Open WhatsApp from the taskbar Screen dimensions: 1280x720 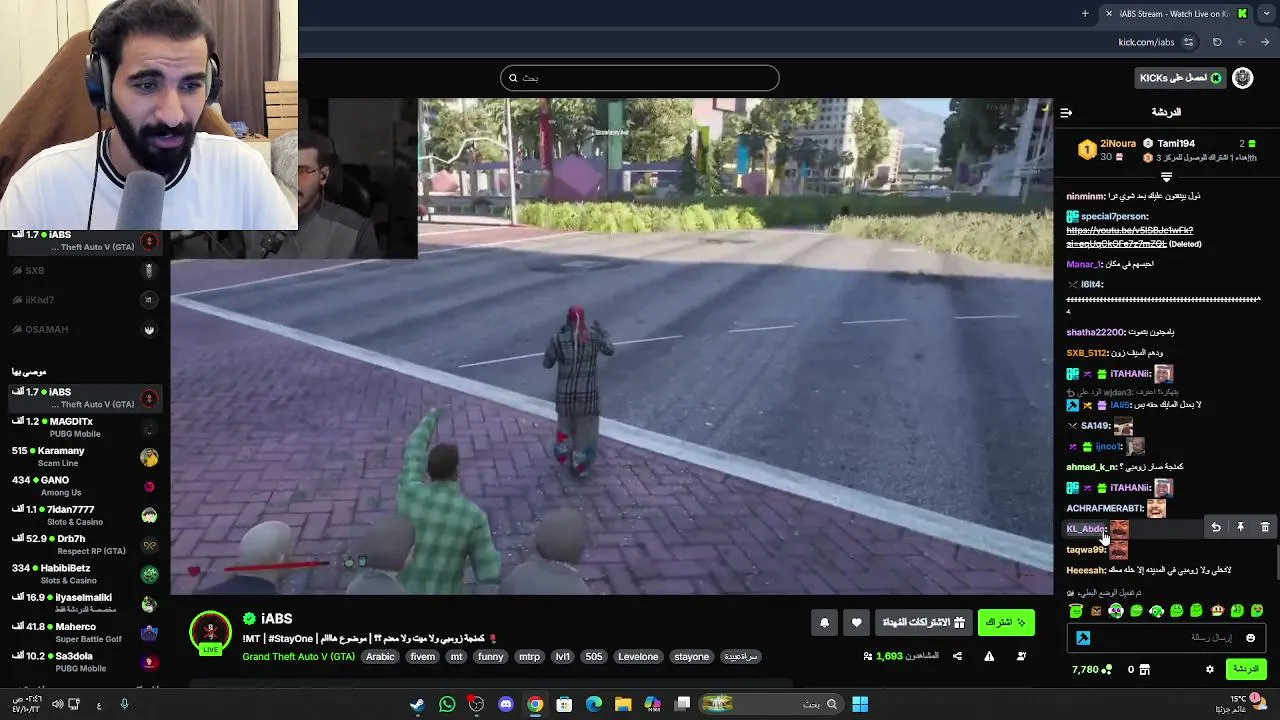click(x=447, y=704)
